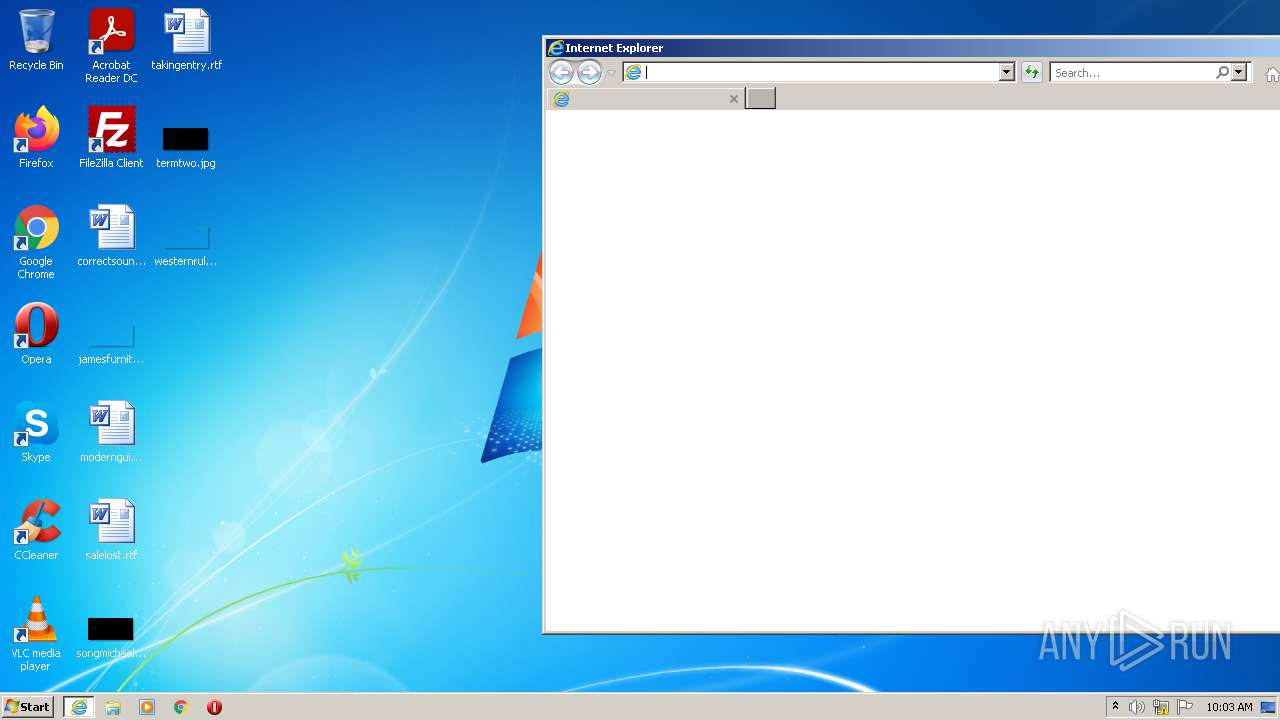Screen dimensions: 1280x720
Task: Launch VLC media player shortcut
Action: click(x=36, y=634)
